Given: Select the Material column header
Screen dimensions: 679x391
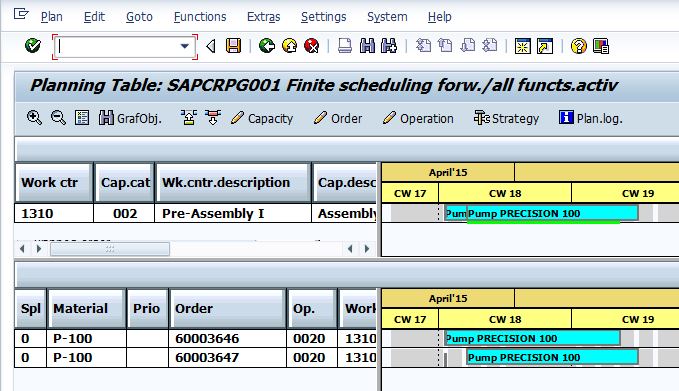Looking at the screenshot, I should pos(87,308).
